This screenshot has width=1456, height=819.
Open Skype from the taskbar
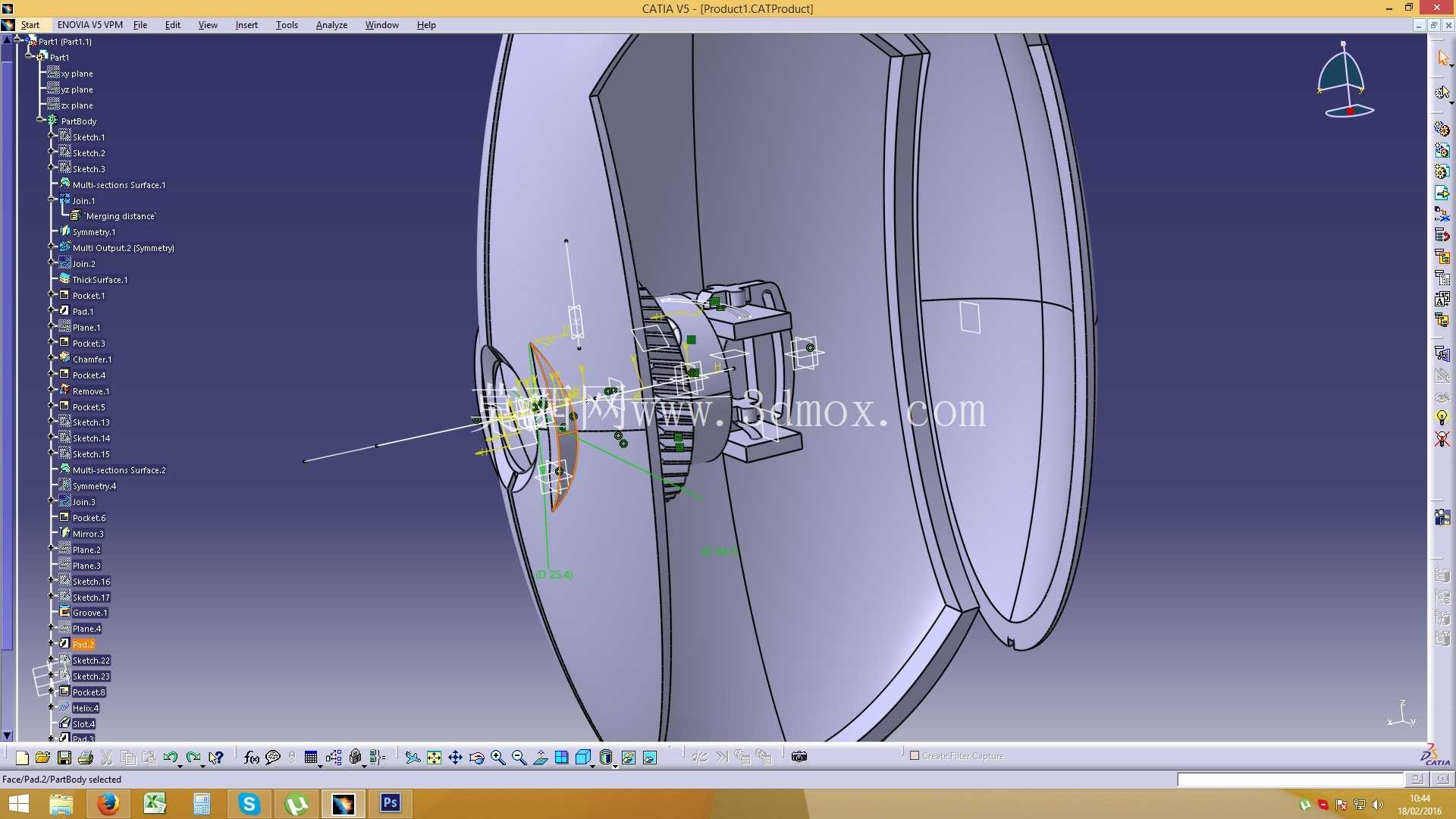tap(249, 804)
